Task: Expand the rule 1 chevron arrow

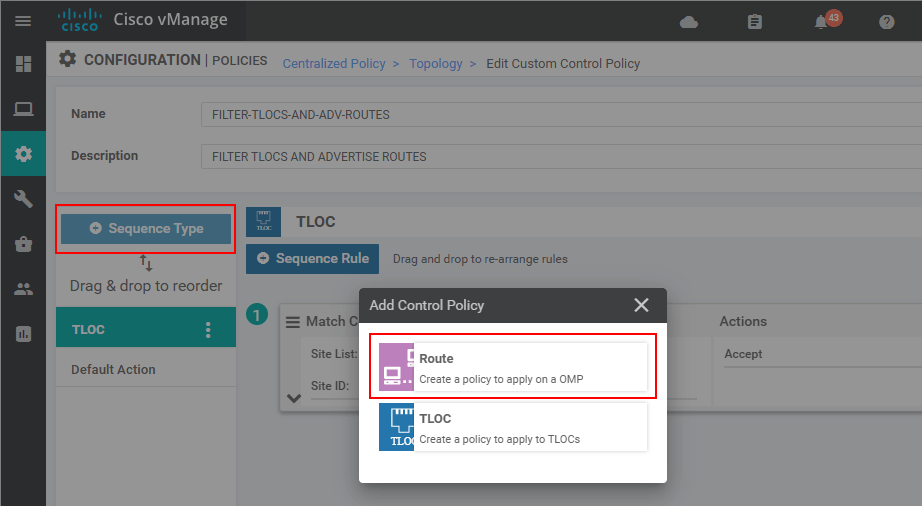Action: coord(294,397)
